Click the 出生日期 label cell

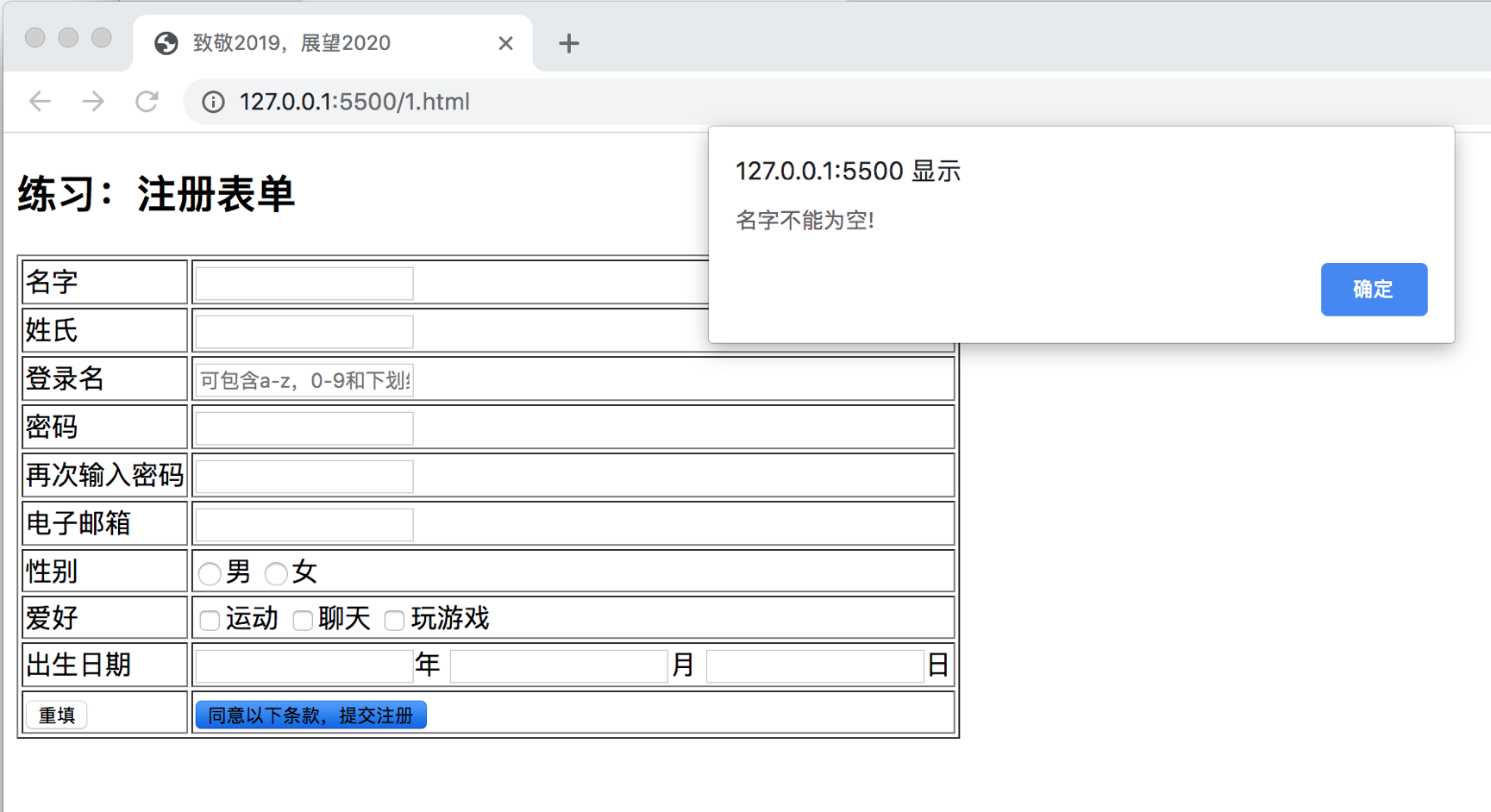(x=104, y=665)
